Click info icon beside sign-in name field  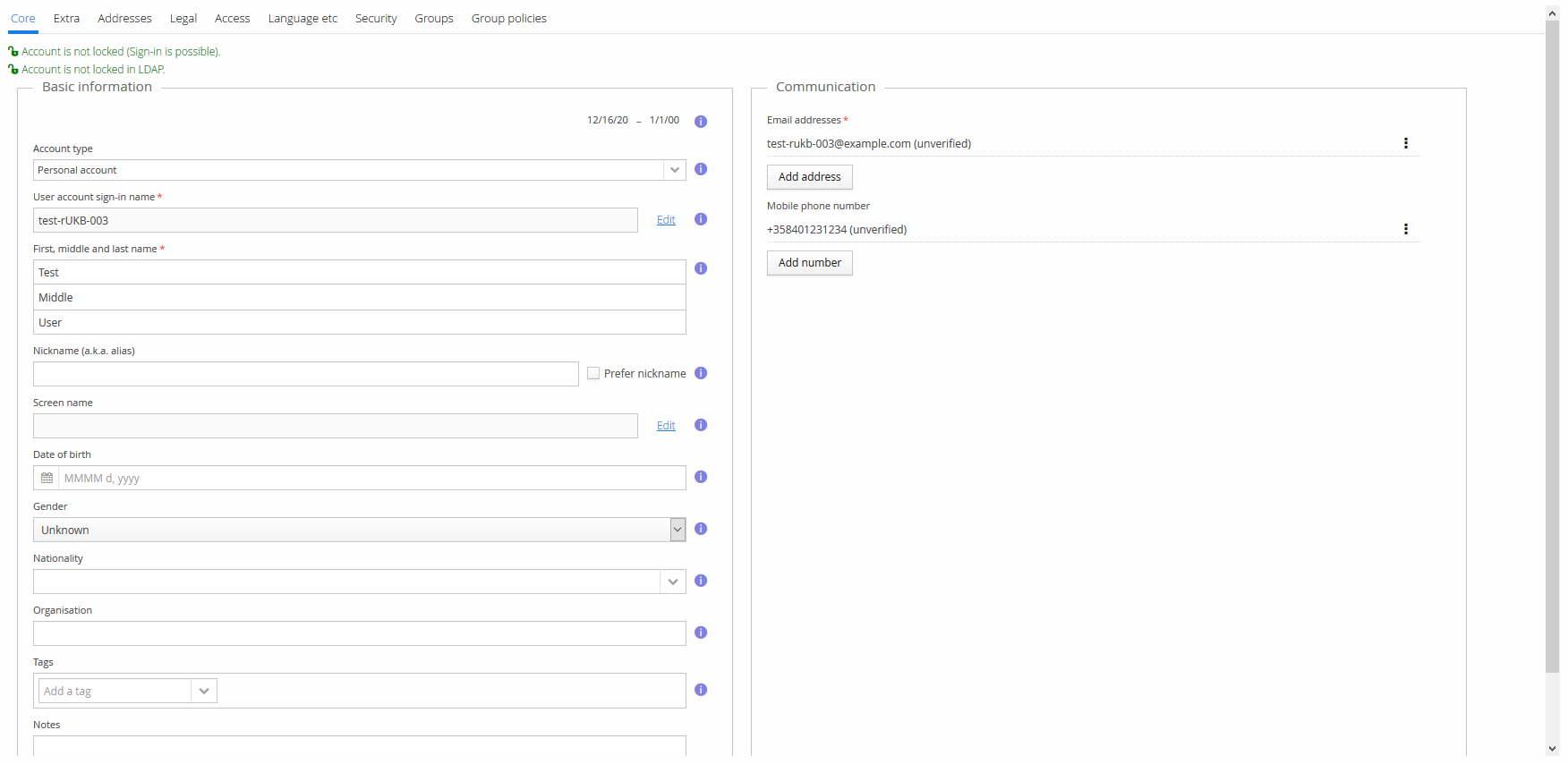click(701, 219)
